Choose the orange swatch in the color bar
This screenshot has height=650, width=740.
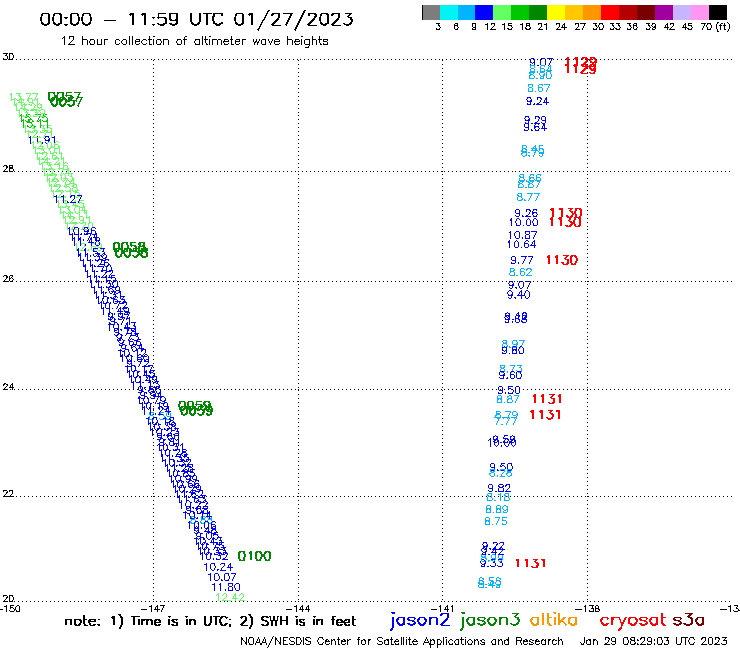[x=592, y=12]
